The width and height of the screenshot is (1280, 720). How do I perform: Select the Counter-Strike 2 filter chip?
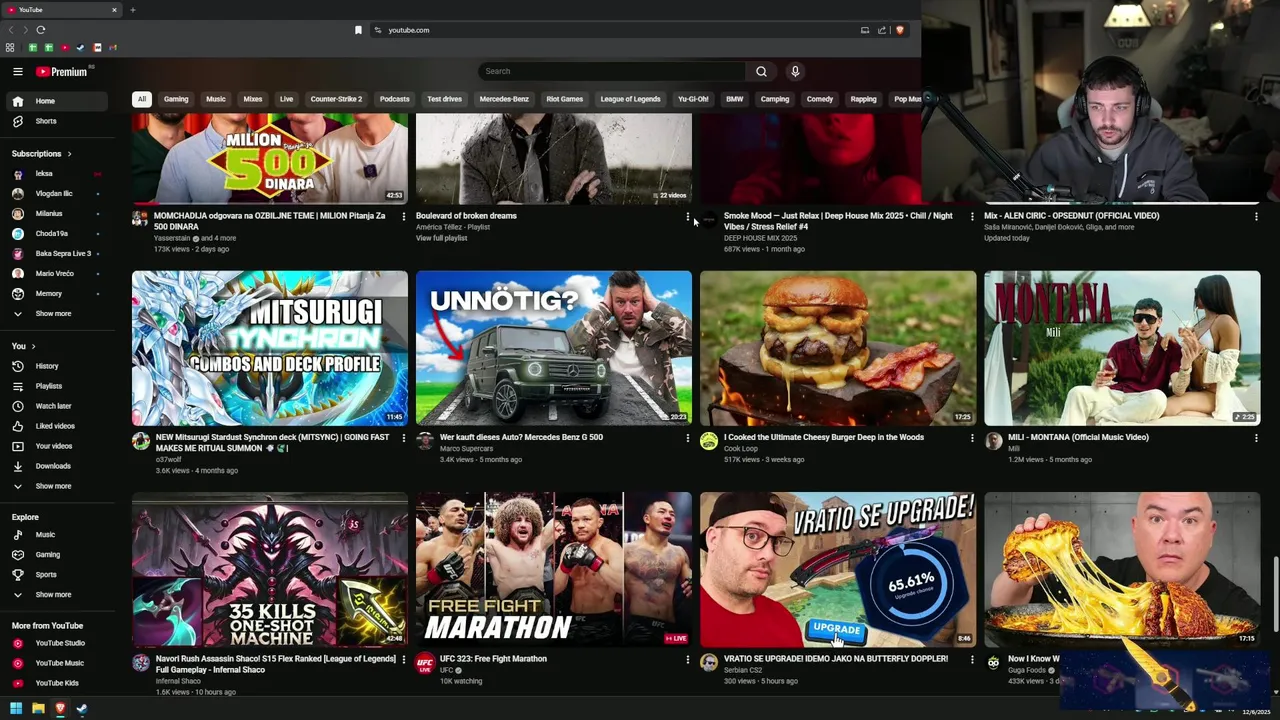coord(336,99)
